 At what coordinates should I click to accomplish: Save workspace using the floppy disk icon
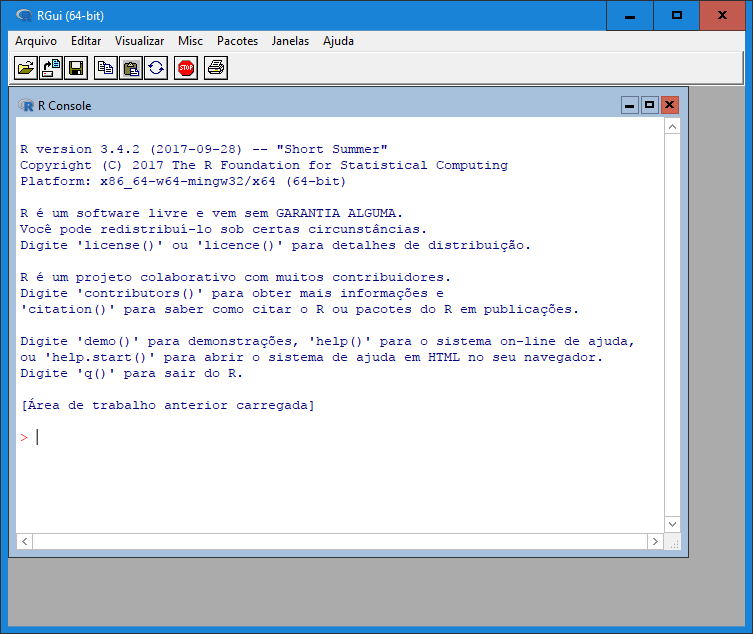point(75,68)
